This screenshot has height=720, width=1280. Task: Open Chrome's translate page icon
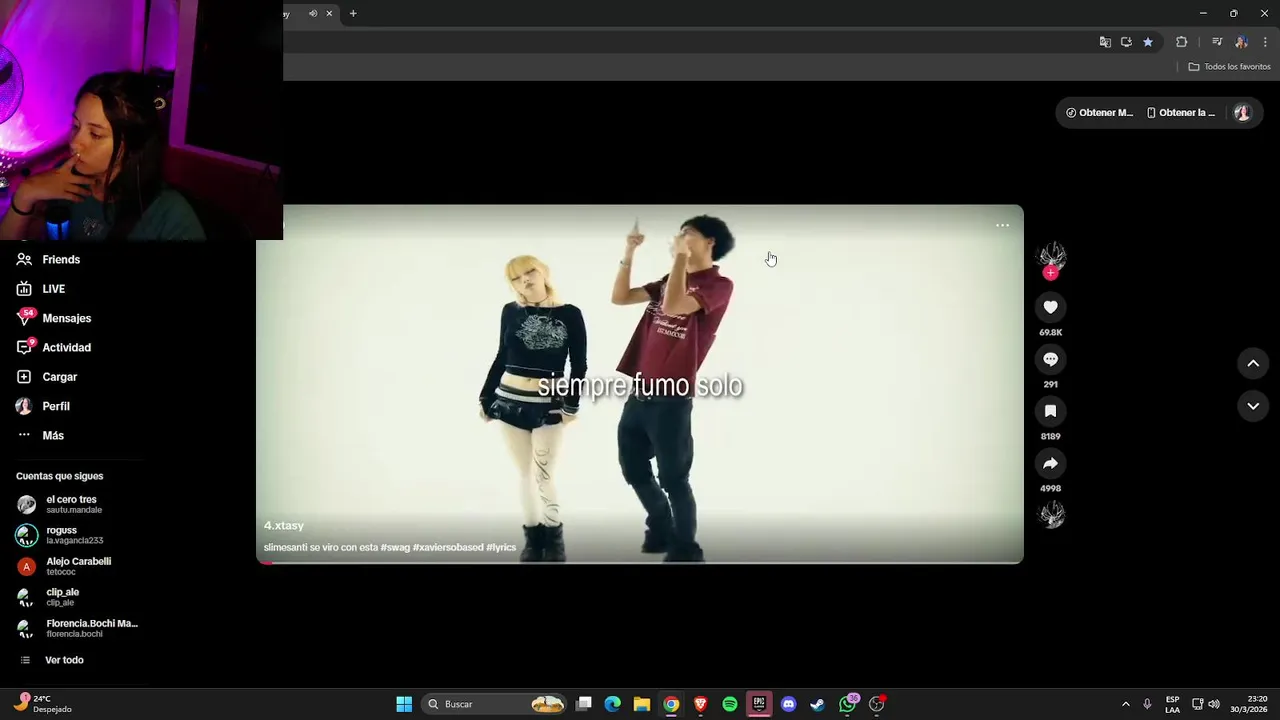[x=1105, y=42]
